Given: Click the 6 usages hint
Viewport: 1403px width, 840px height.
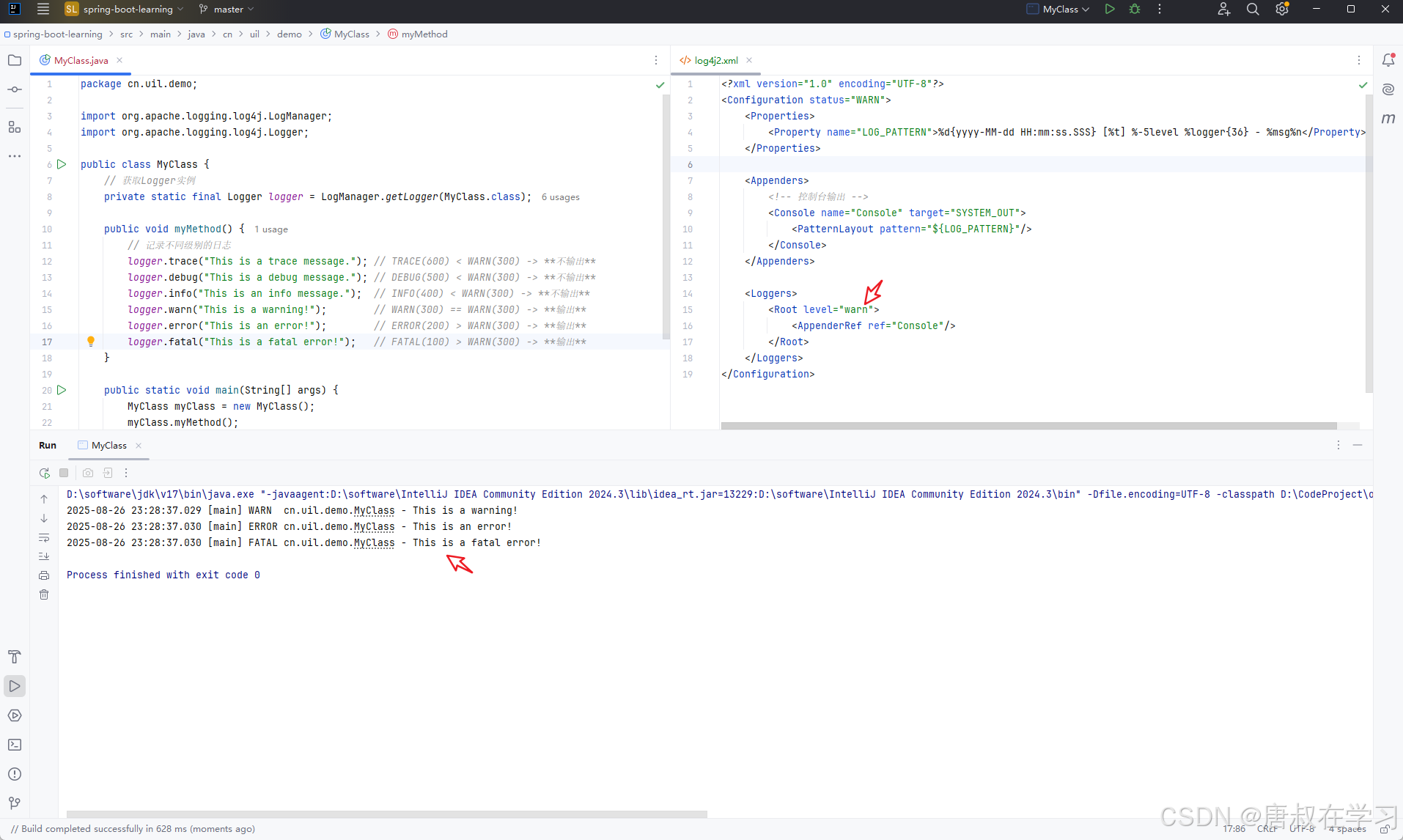Looking at the screenshot, I should [561, 197].
